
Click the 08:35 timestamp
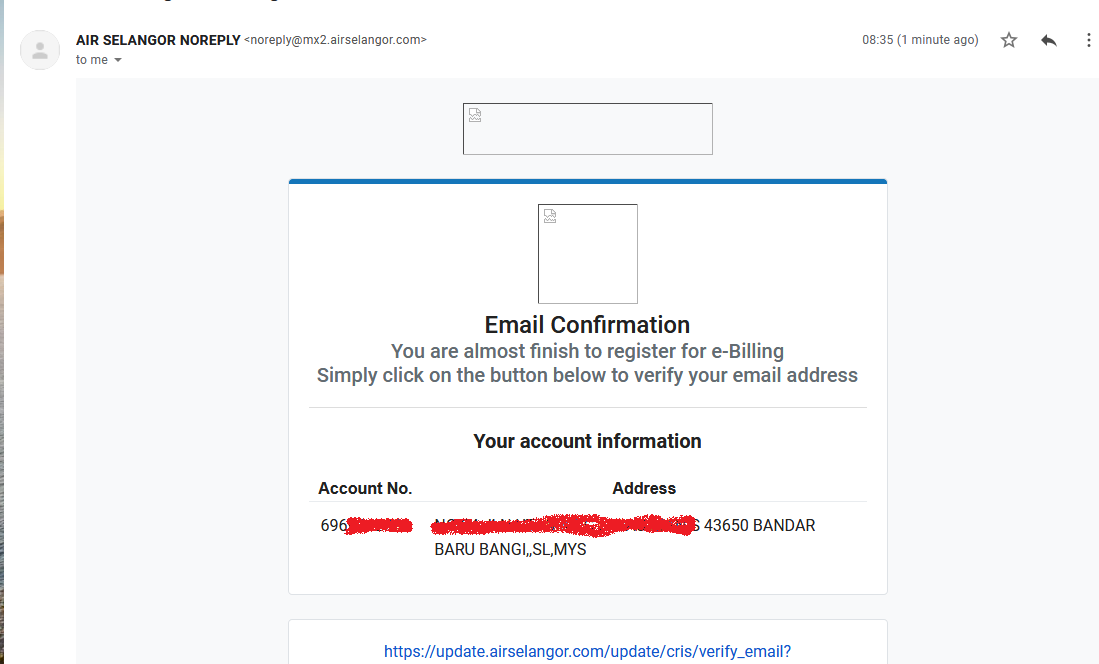[x=920, y=40]
